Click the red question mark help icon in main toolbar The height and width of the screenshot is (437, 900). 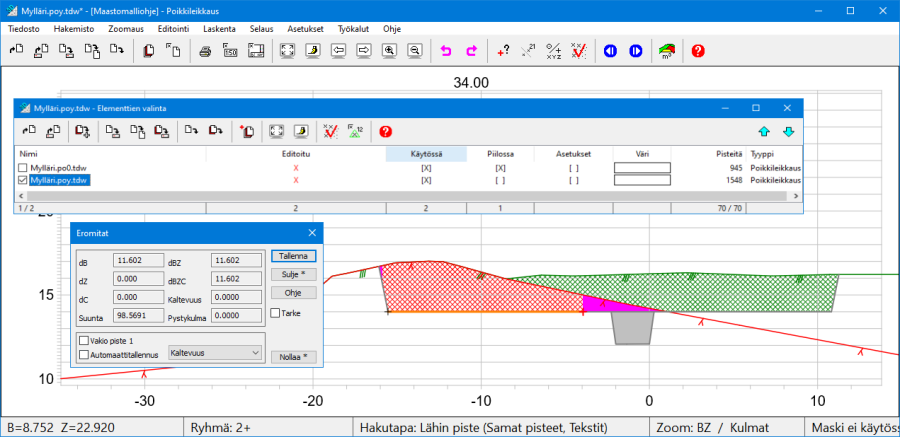click(698, 50)
